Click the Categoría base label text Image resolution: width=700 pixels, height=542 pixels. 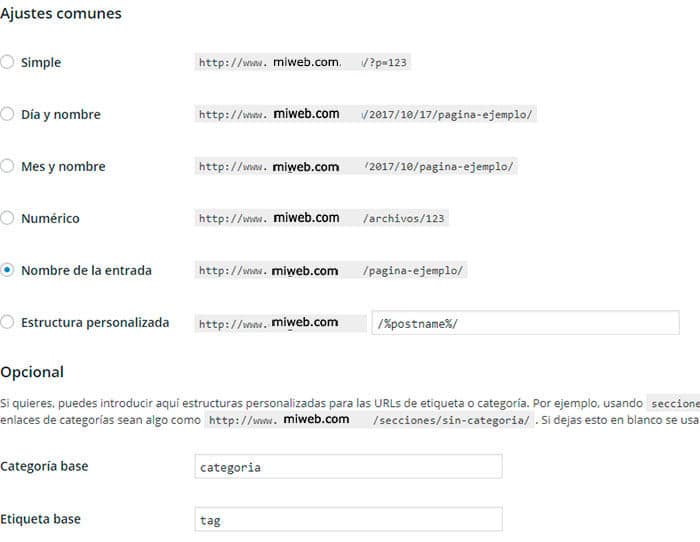44,467
